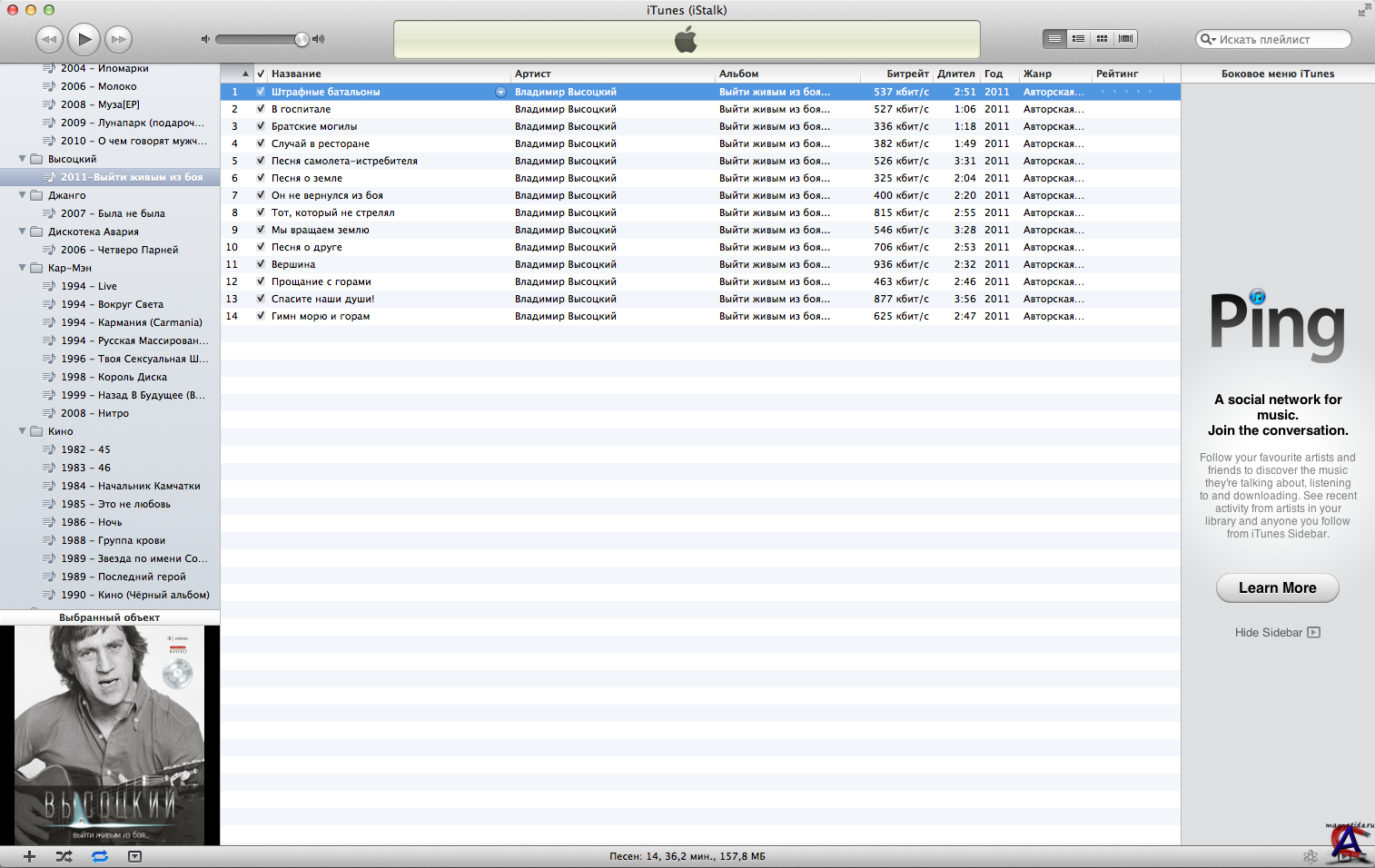Image resolution: width=1375 pixels, height=868 pixels.
Task: Switch to Cover Flow view
Action: pyautogui.click(x=1125, y=38)
